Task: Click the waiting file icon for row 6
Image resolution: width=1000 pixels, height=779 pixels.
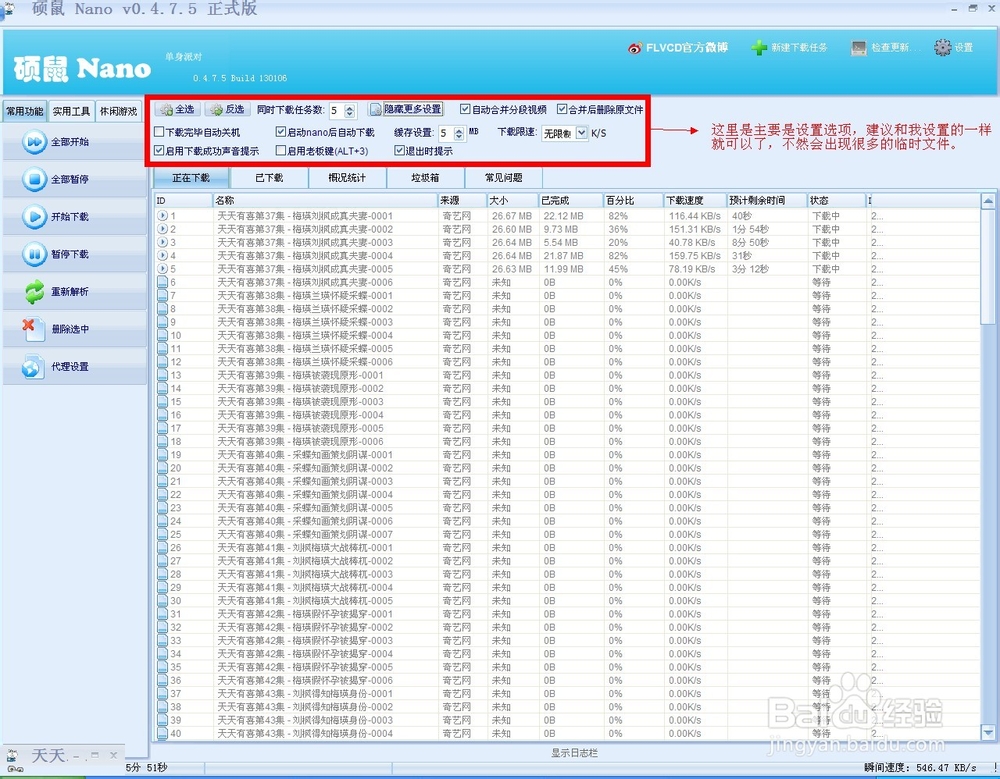Action: point(163,282)
